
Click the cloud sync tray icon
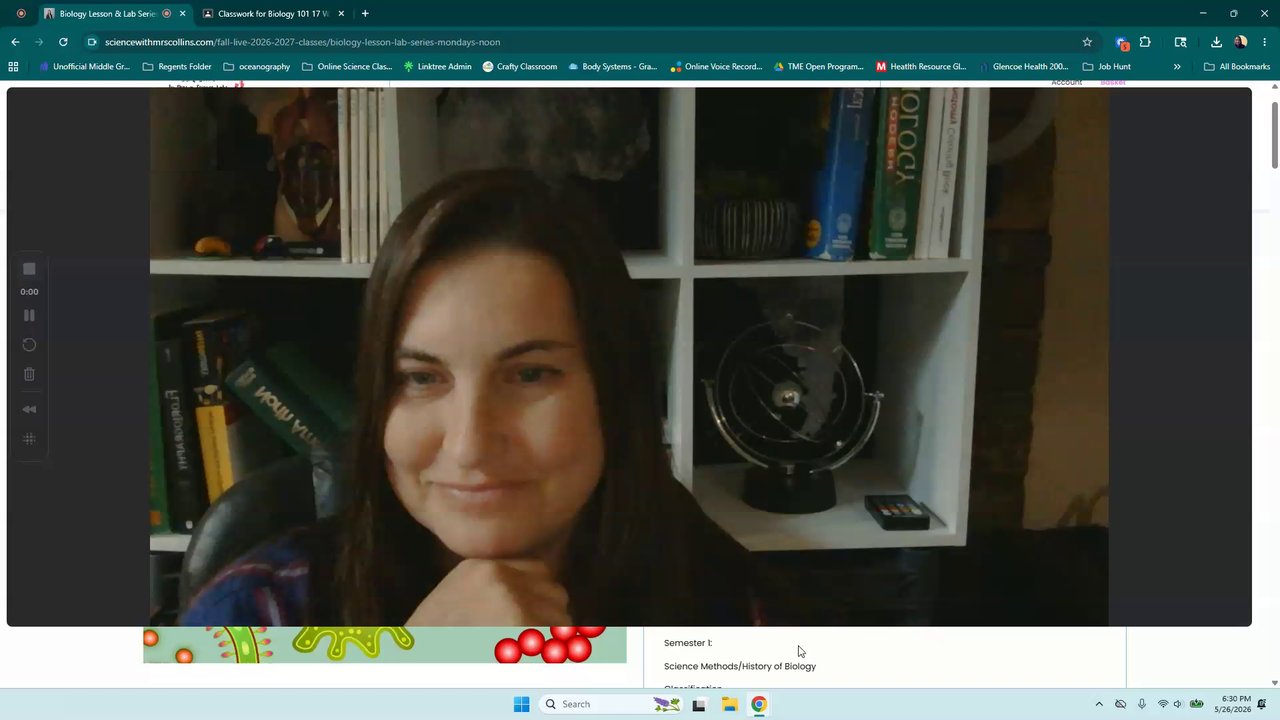pos(1120,704)
